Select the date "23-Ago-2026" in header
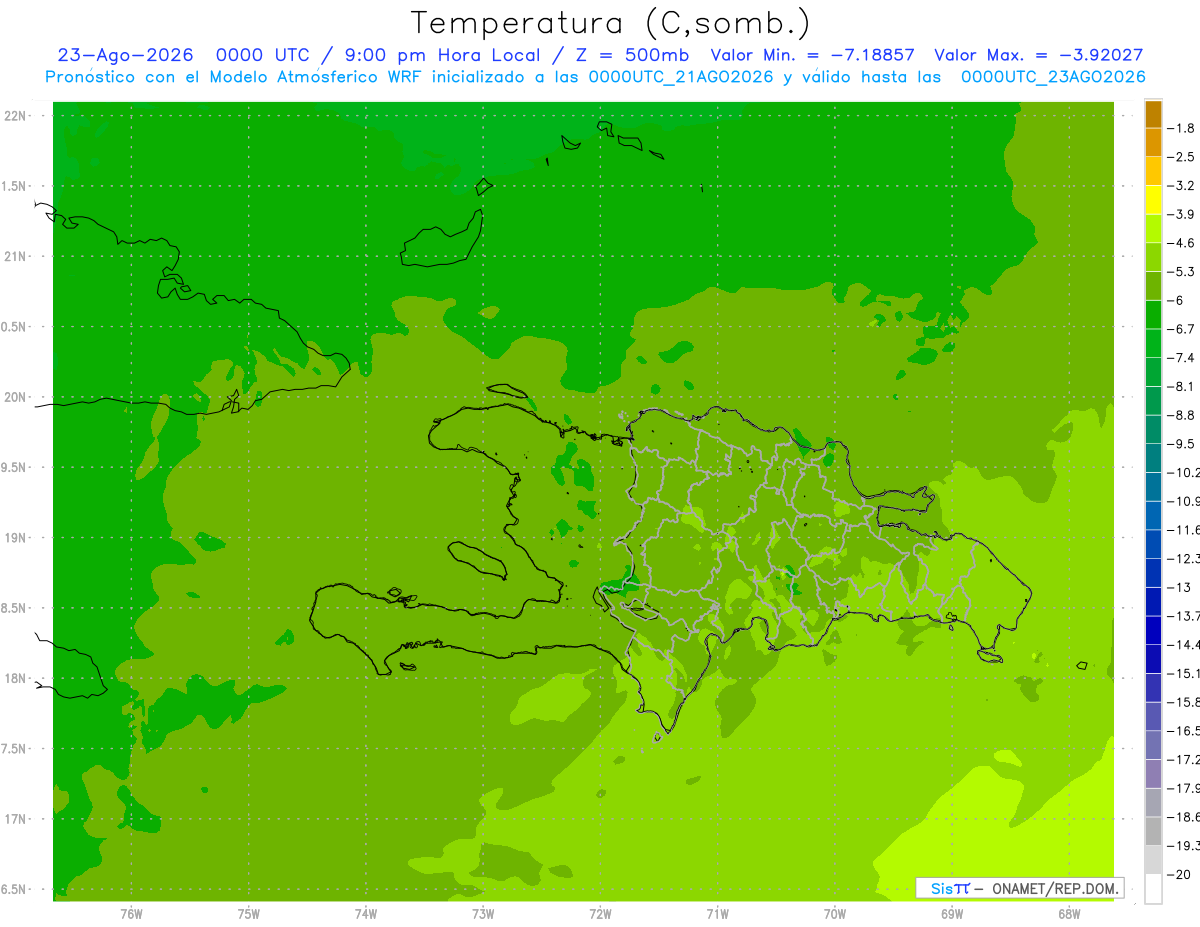 click(125, 55)
